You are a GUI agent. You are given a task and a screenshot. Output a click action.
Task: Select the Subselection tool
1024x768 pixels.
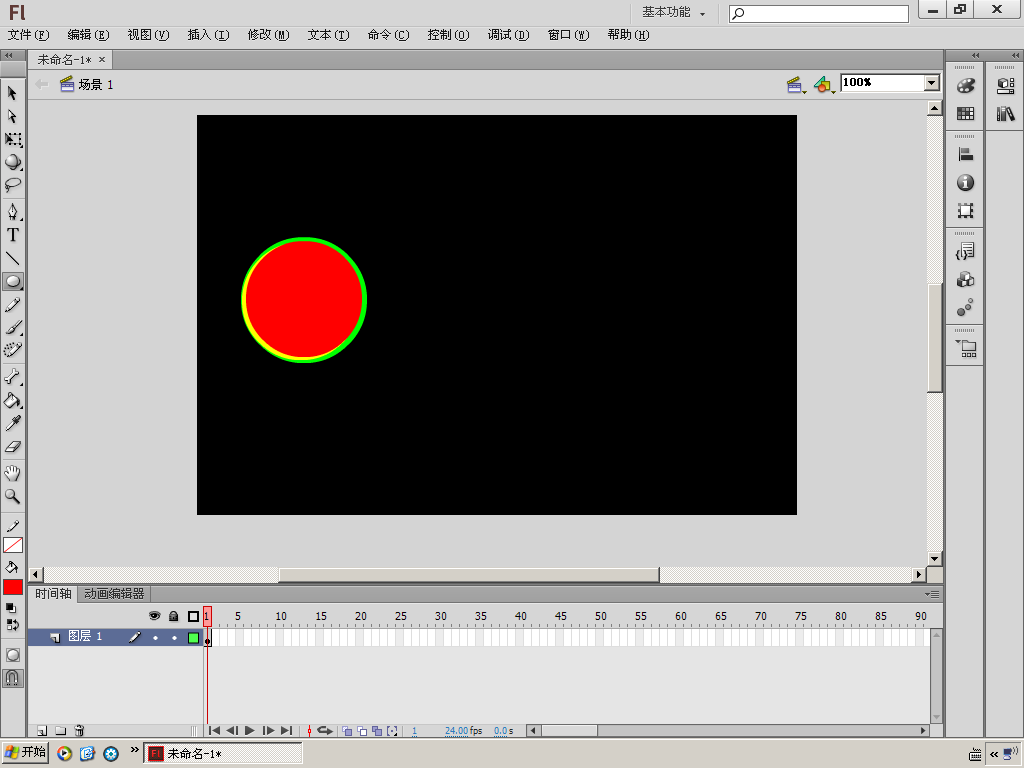click(12, 116)
